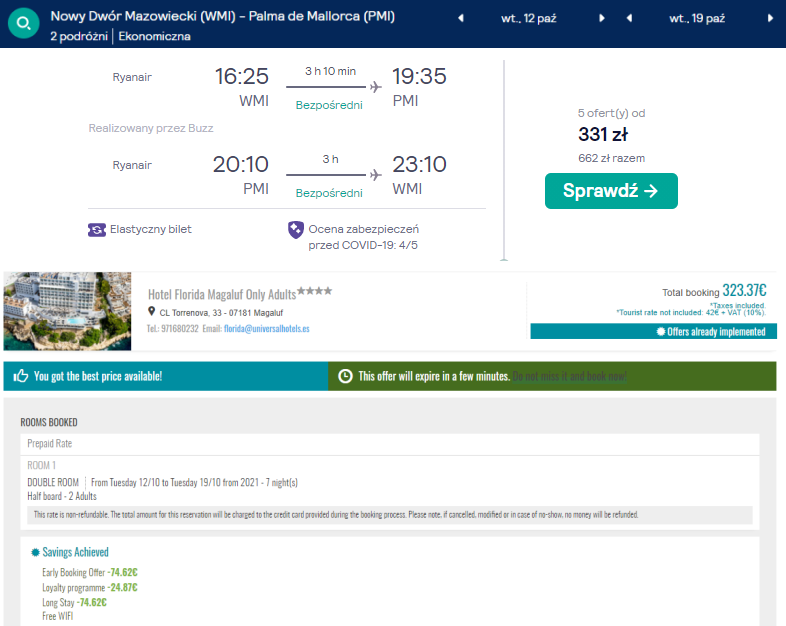Click the Free WIFI line

[x=57, y=616]
